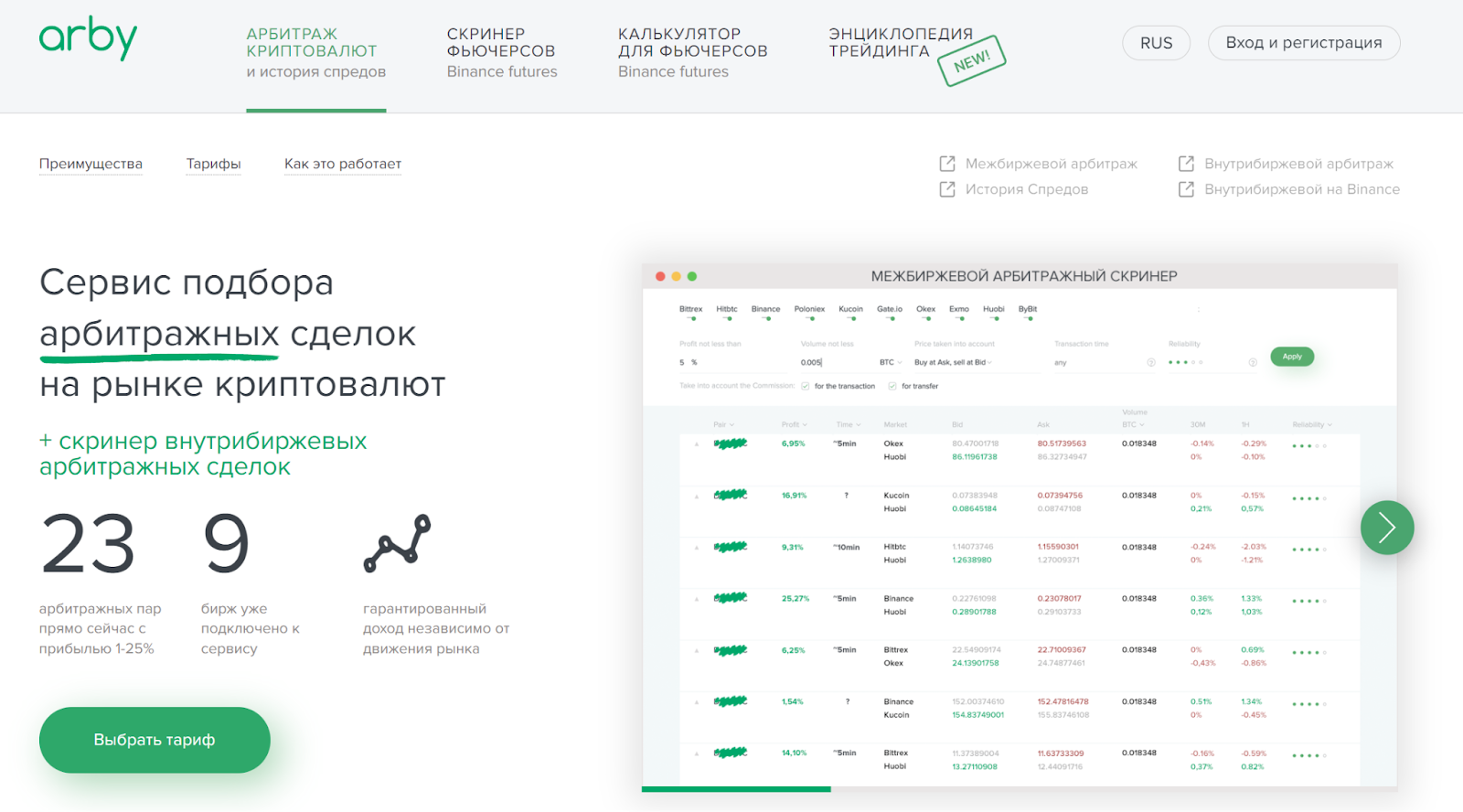Click the external-link icon beside Межбиржевой арбитраж
Image resolution: width=1463 pixels, height=812 pixels.
pos(947,164)
